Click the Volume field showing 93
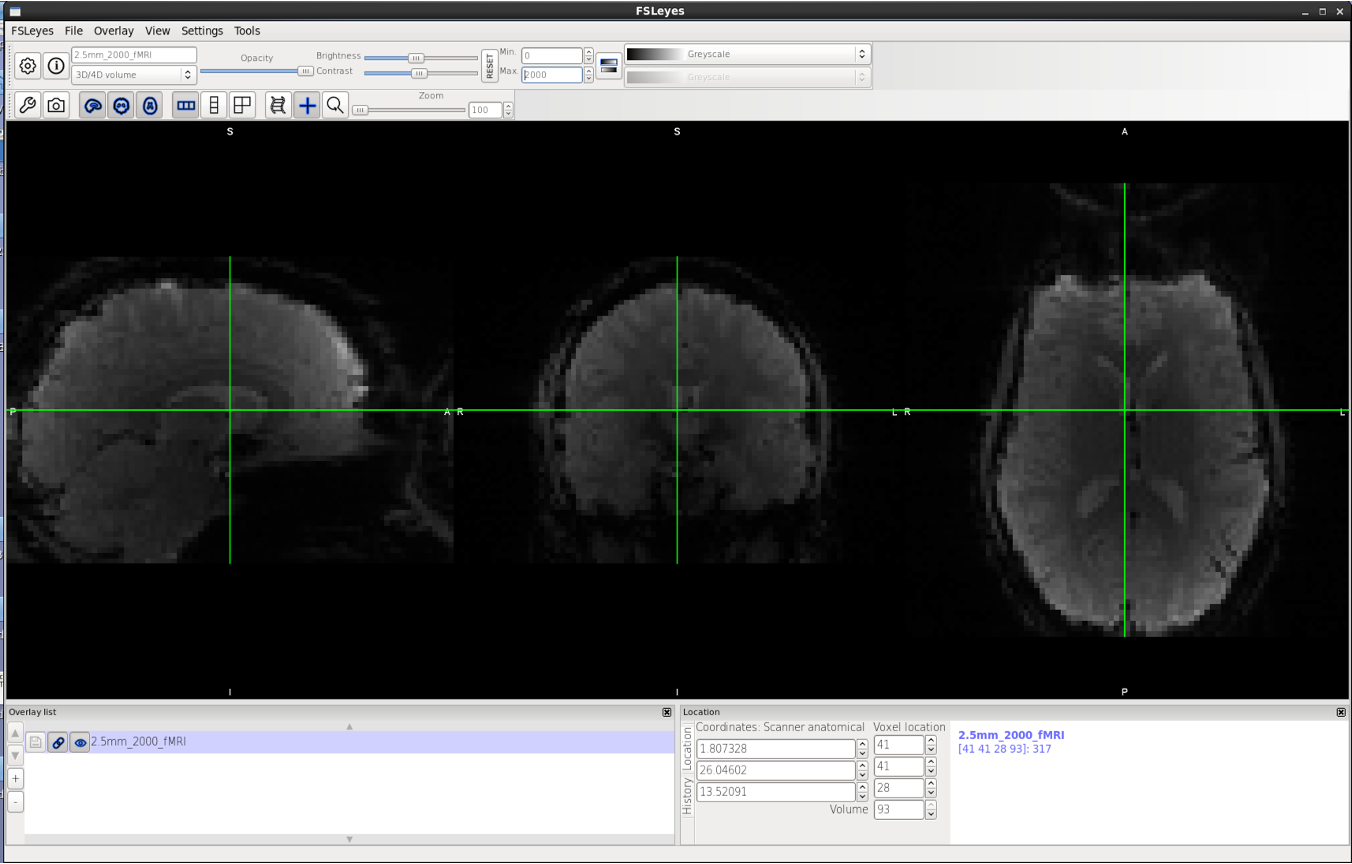The width and height of the screenshot is (1352, 864). click(x=899, y=810)
